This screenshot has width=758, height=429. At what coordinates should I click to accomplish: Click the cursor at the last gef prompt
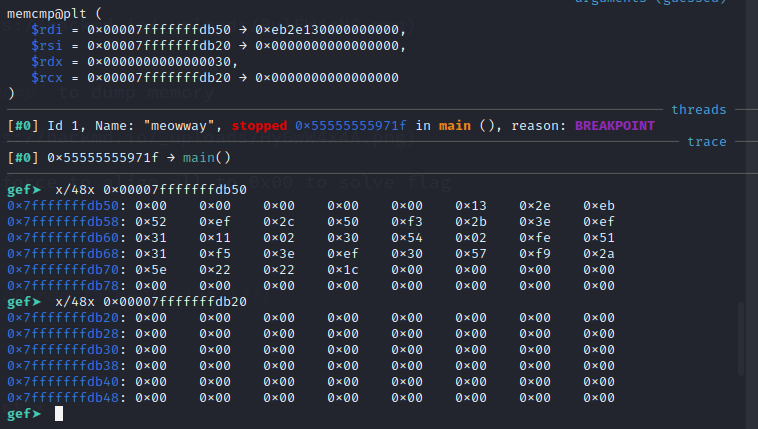tap(59, 413)
